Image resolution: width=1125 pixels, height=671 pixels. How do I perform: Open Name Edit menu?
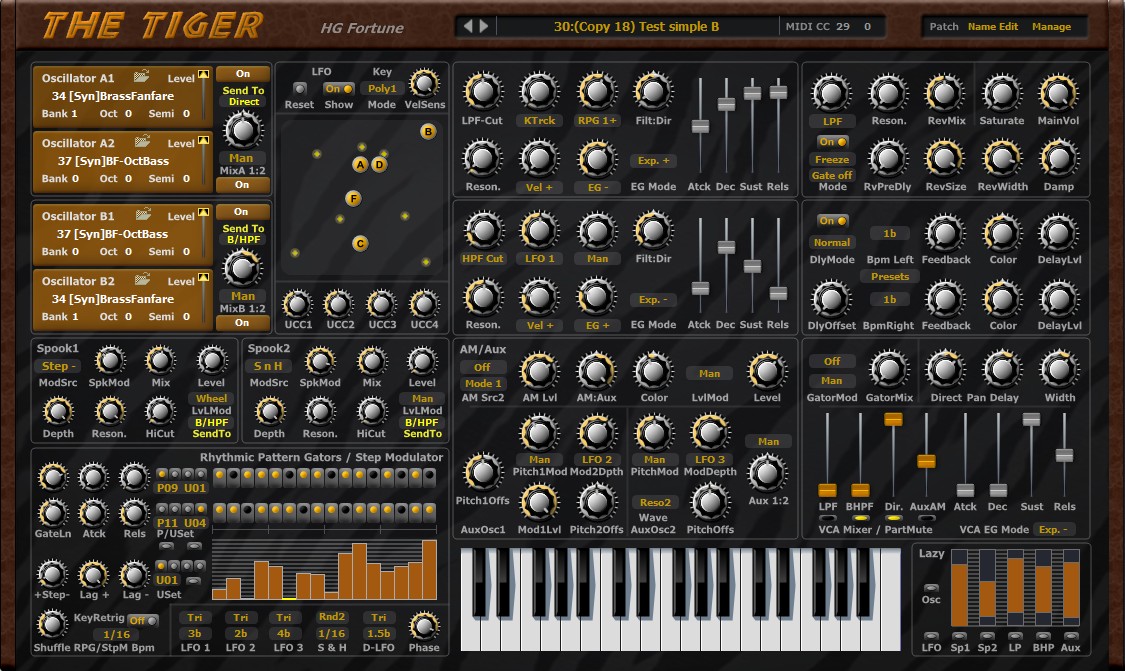click(992, 27)
